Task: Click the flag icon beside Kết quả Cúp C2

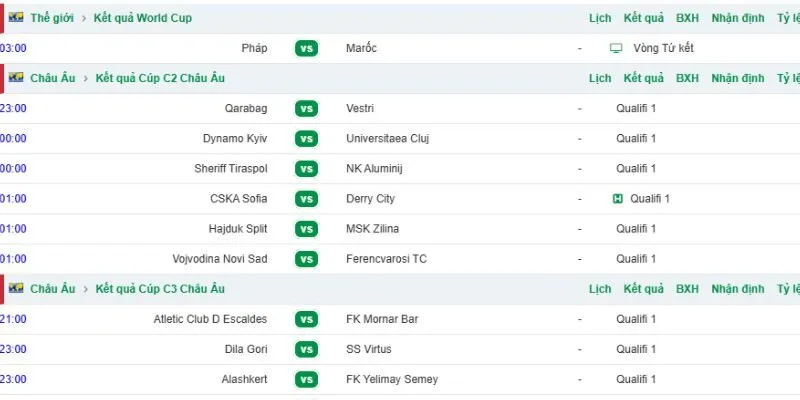Action: pyautogui.click(x=16, y=78)
